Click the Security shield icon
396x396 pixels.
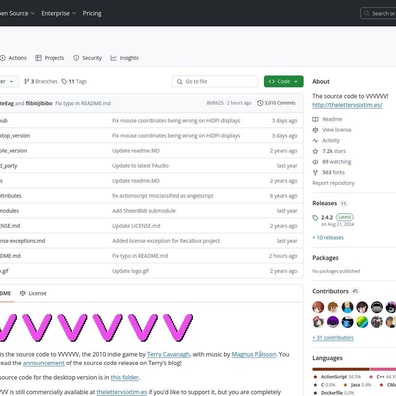(76, 58)
